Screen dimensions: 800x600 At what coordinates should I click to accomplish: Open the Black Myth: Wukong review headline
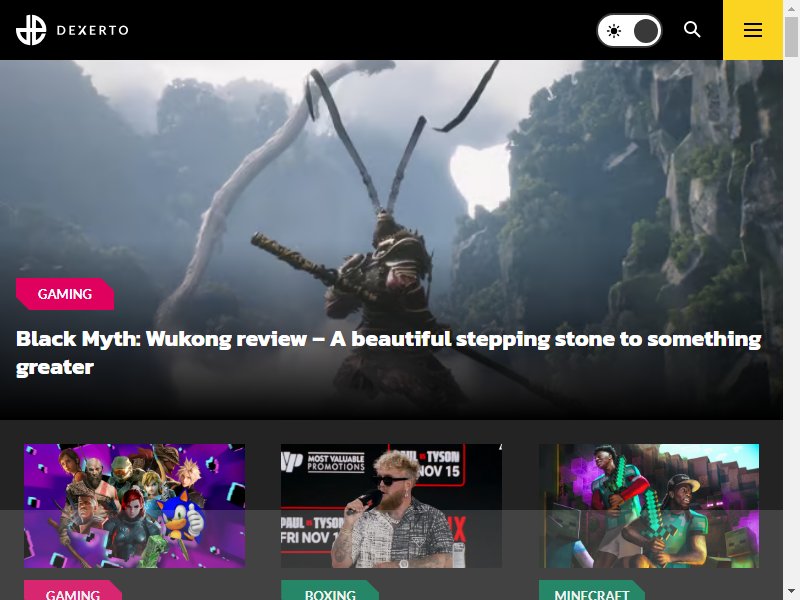point(388,353)
